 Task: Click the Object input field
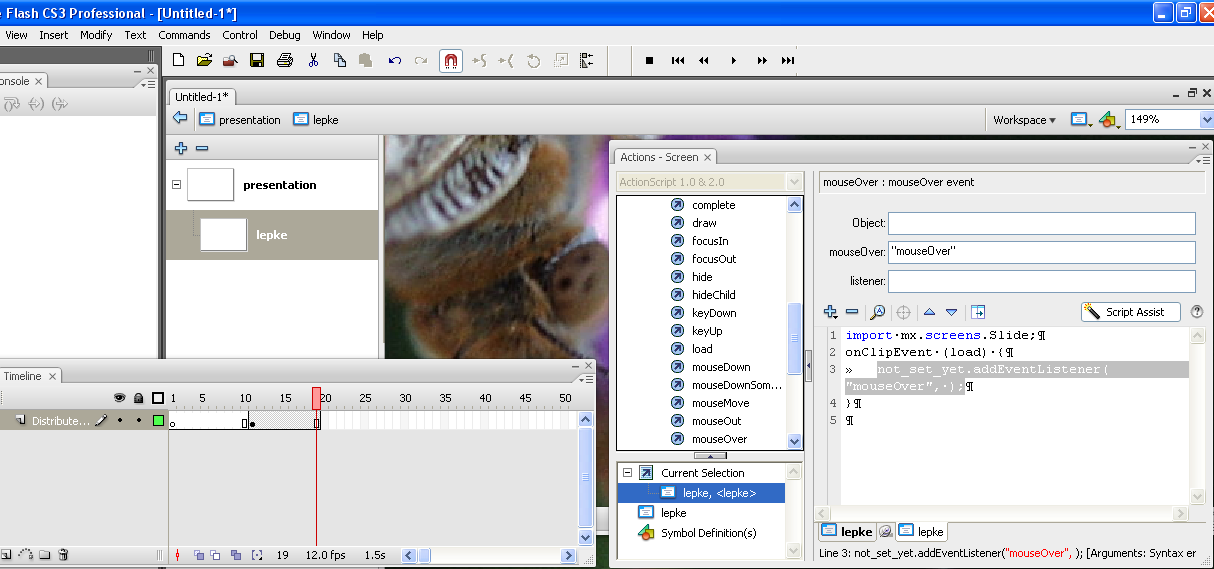click(1042, 223)
